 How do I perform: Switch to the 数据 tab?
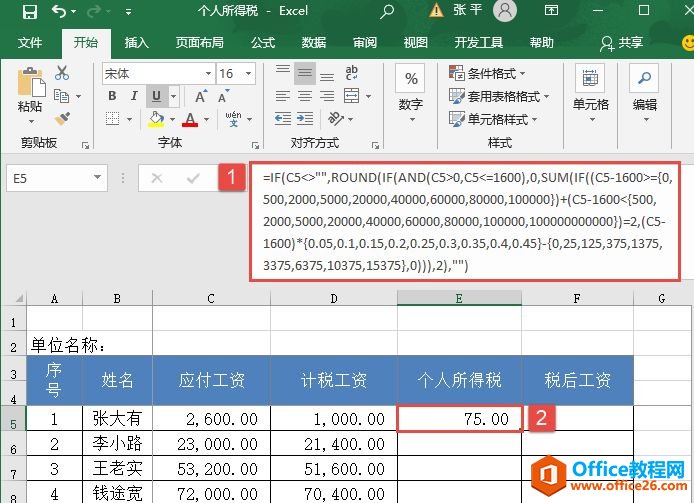coord(314,43)
